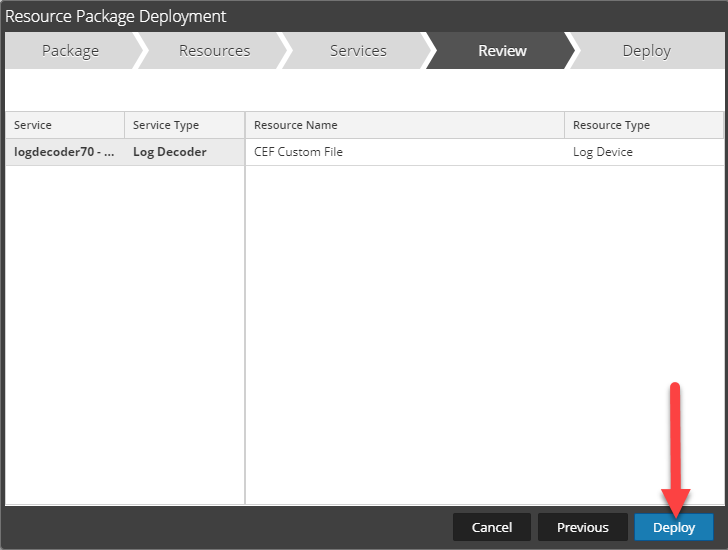Select the logdecoder70 service row
Image resolution: width=728 pixels, height=550 pixels.
coord(65,152)
